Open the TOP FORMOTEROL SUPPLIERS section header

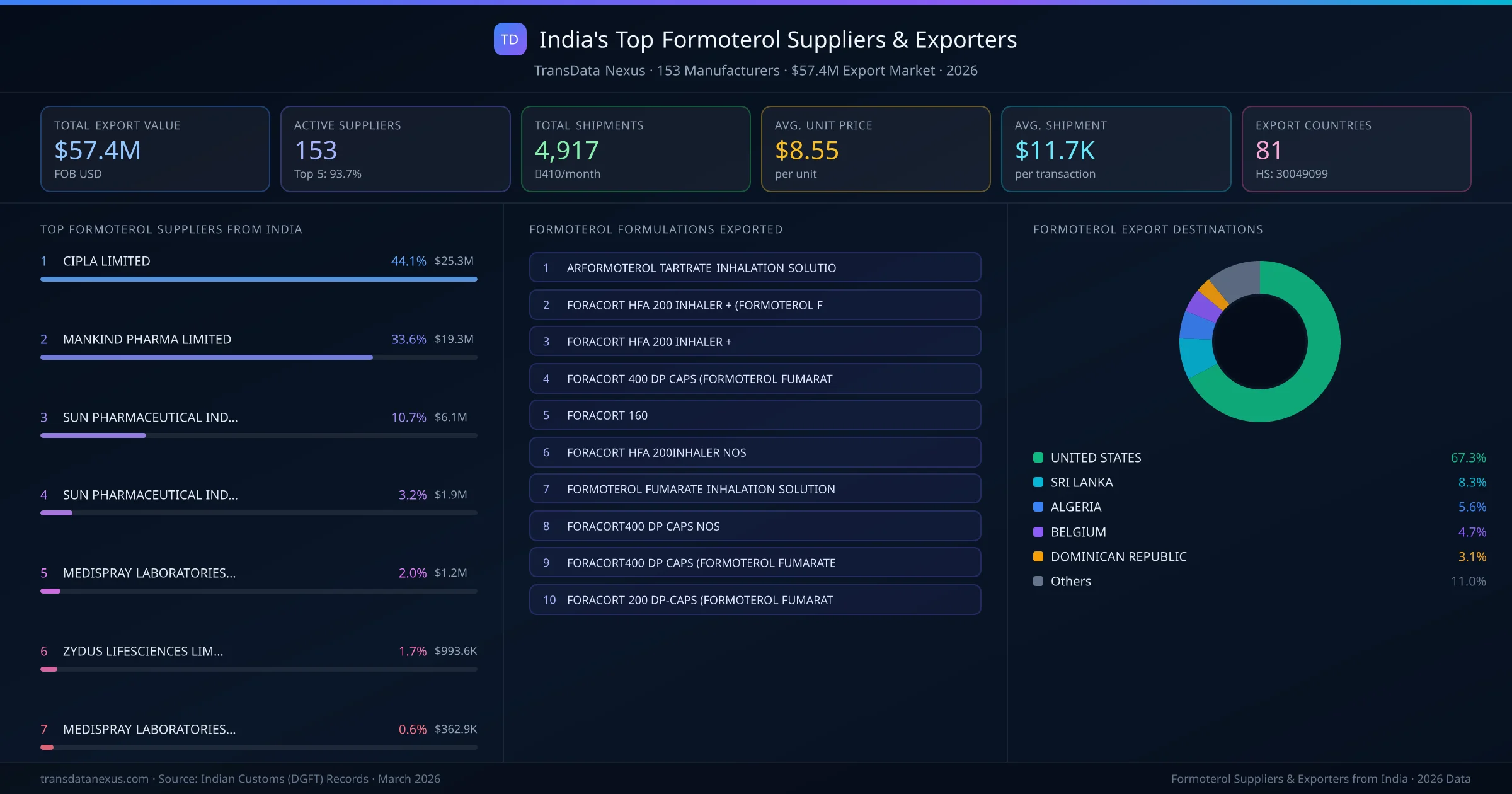coord(171,229)
